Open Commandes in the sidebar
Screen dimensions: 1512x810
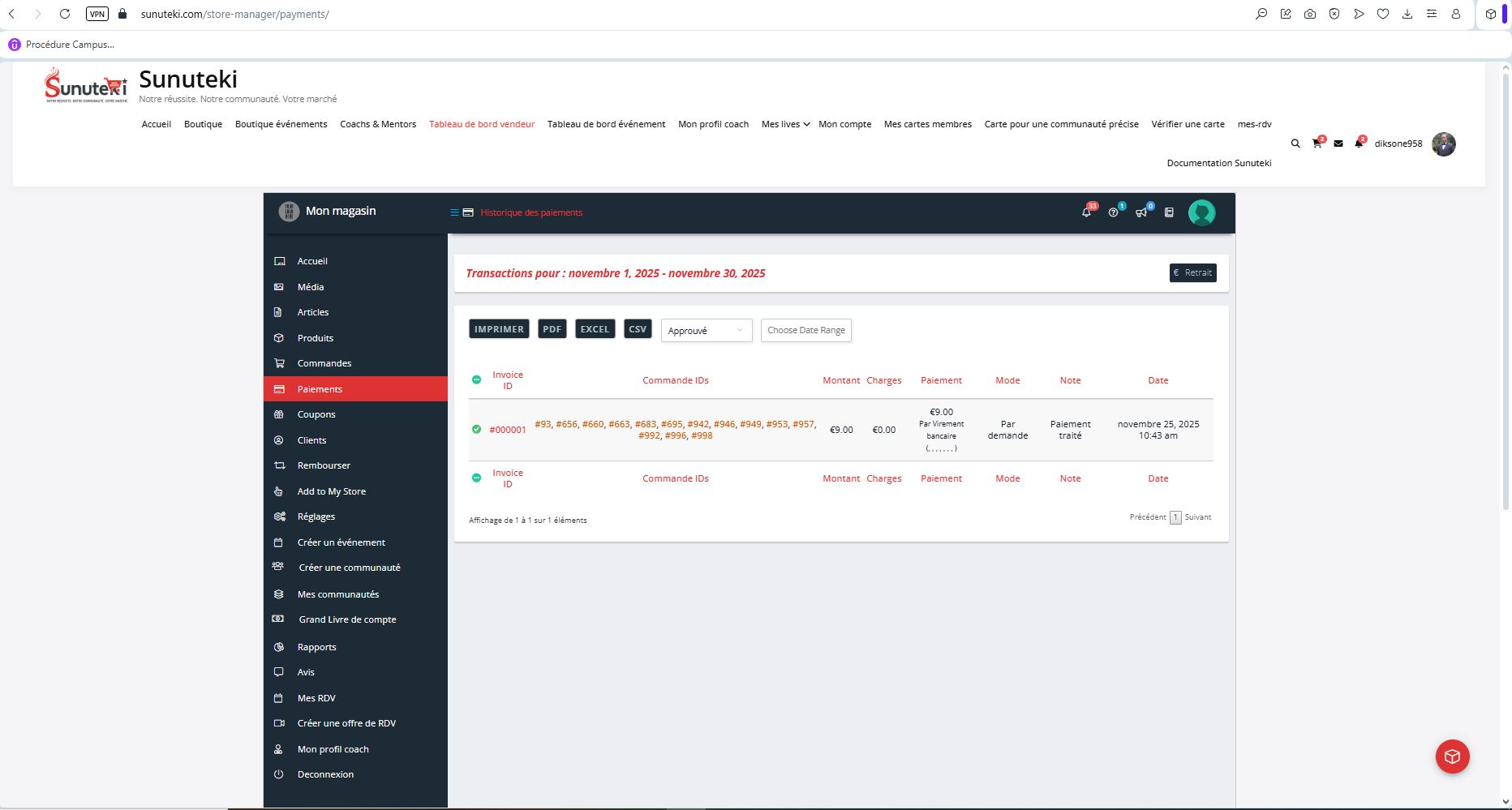[324, 363]
